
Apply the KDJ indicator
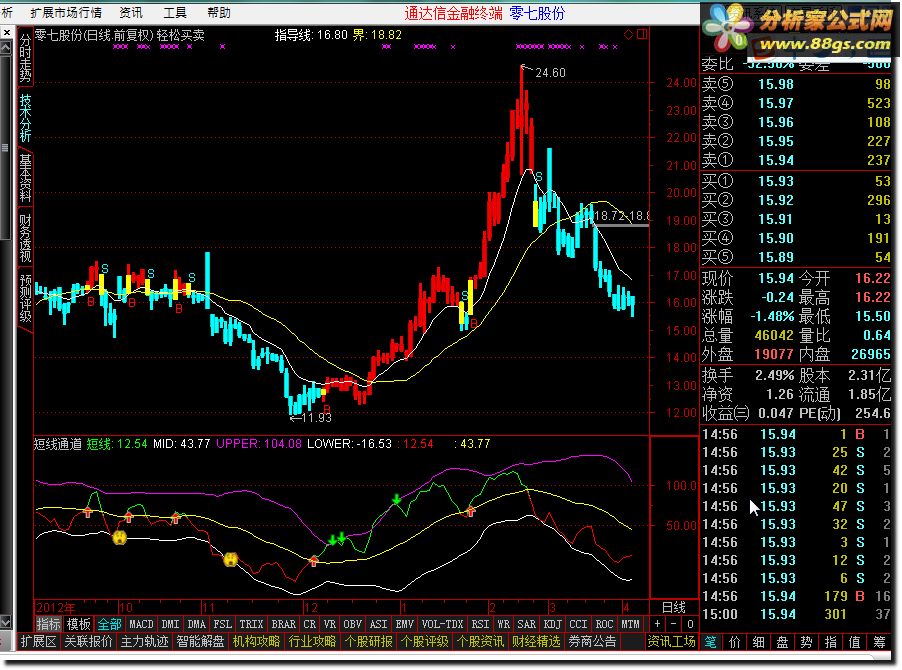553,624
